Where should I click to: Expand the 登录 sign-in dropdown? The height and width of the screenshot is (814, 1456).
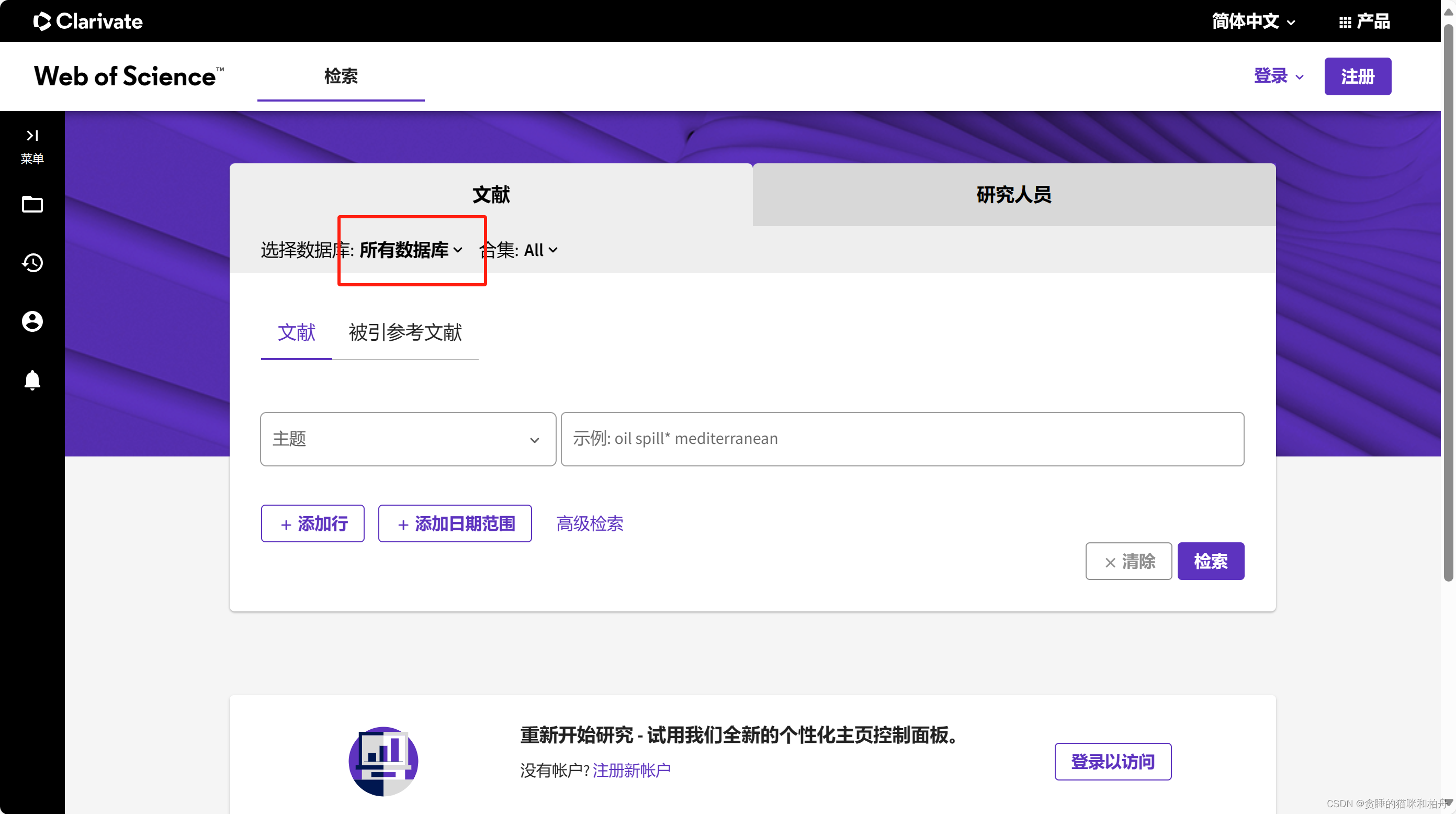click(1278, 76)
